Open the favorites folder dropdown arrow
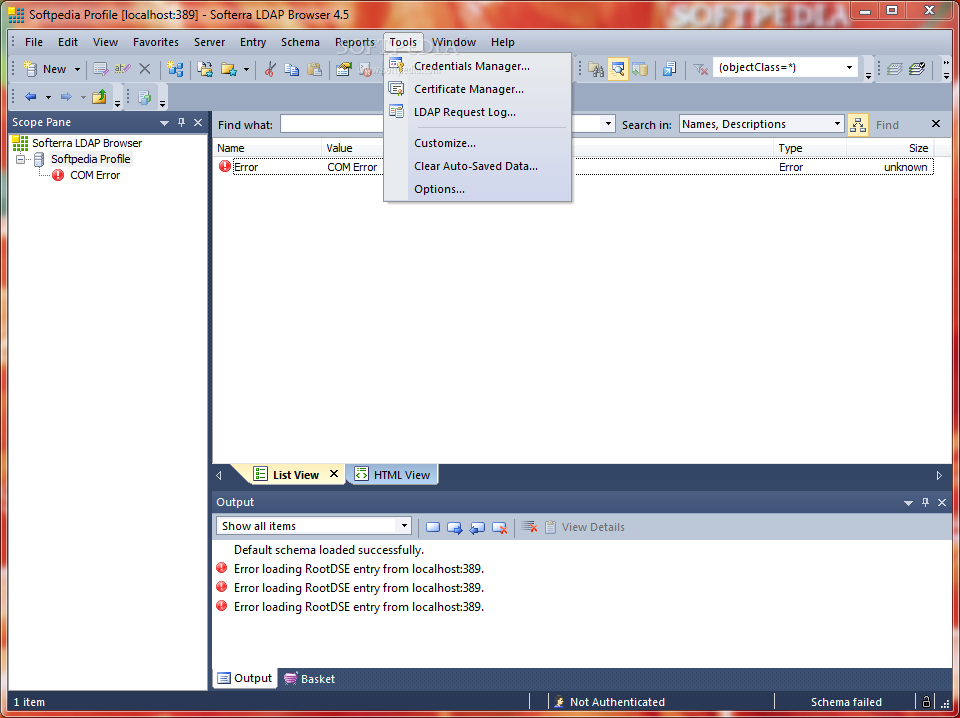 (x=246, y=69)
